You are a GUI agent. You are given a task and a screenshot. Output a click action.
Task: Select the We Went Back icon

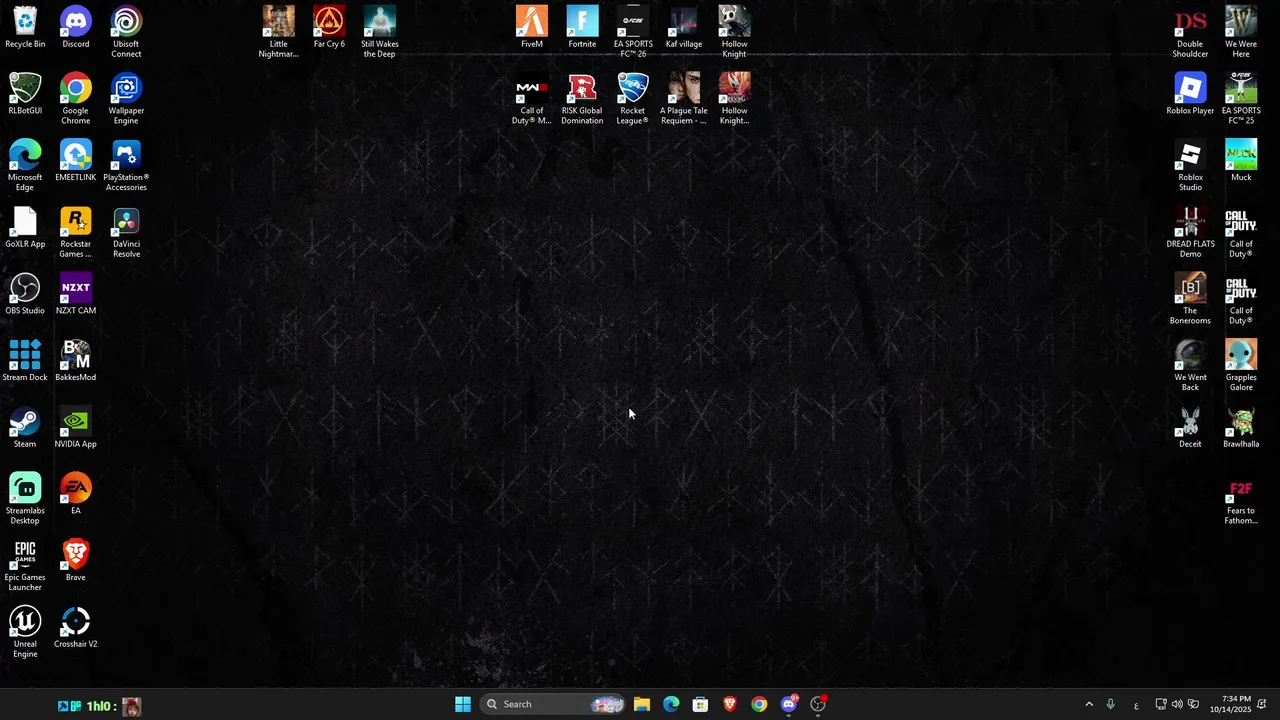[x=1190, y=366]
